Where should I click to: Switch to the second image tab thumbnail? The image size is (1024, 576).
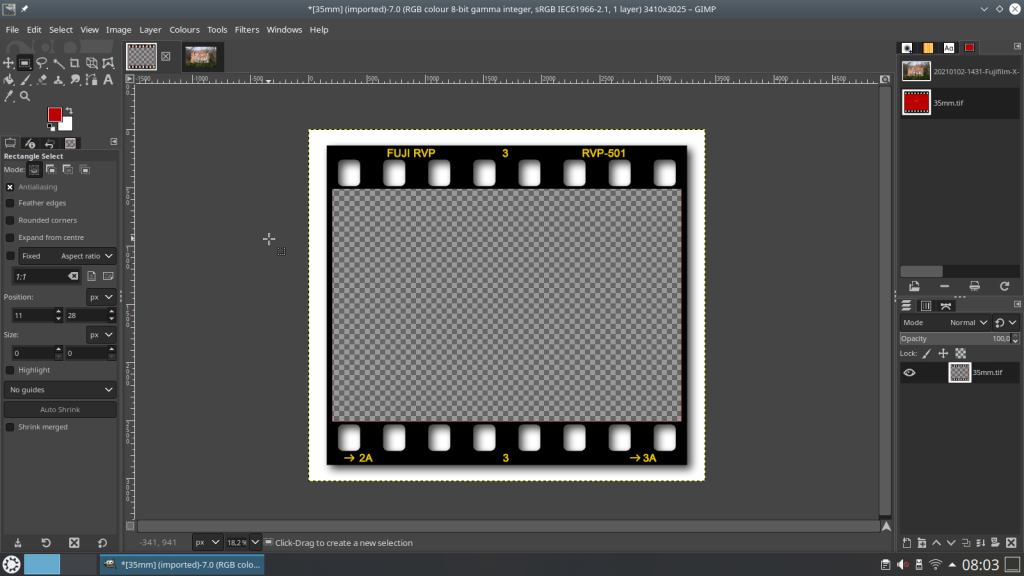(201, 57)
